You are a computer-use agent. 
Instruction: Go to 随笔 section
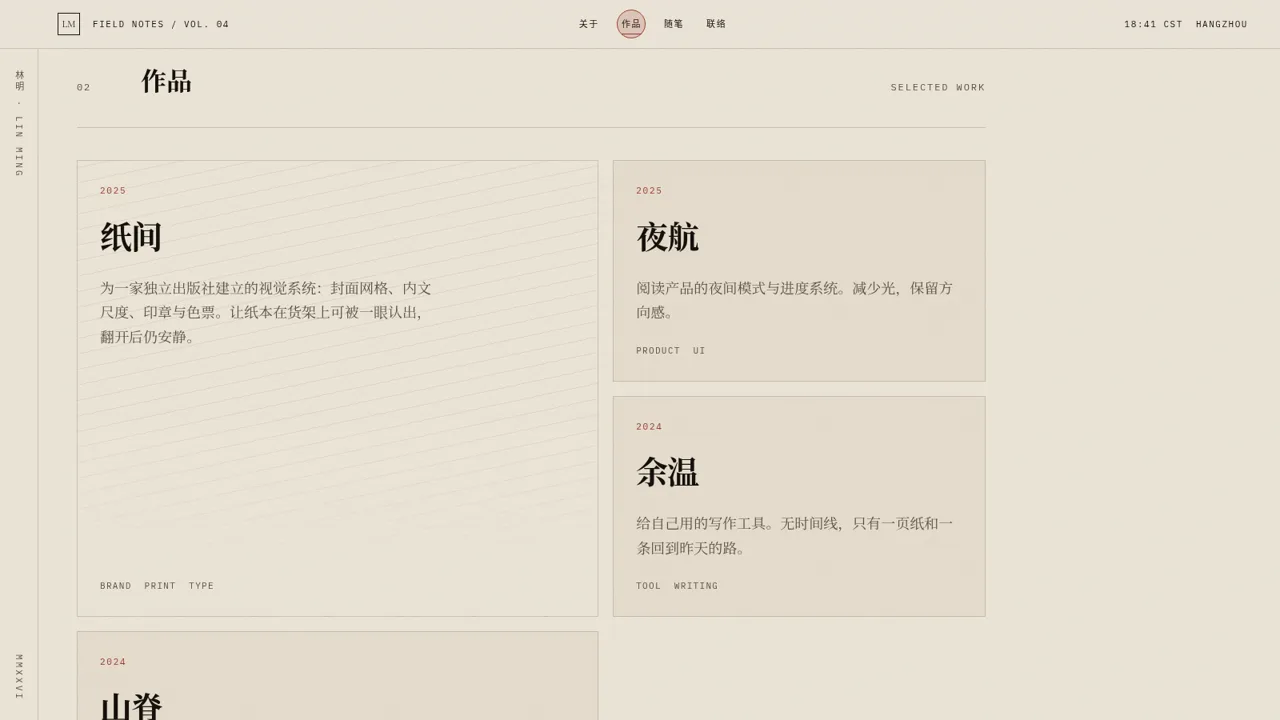[x=674, y=24]
